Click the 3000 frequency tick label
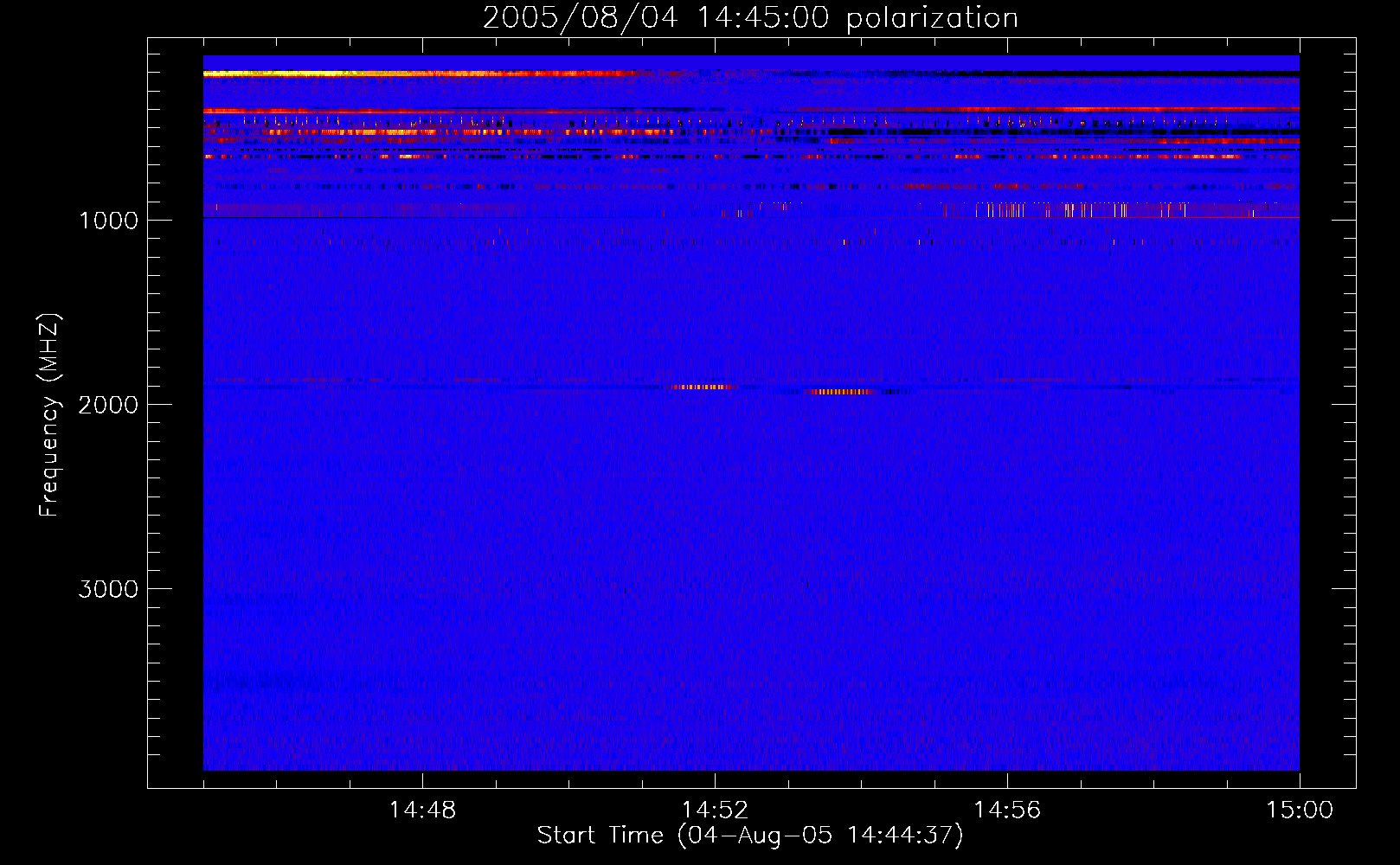 (108, 589)
